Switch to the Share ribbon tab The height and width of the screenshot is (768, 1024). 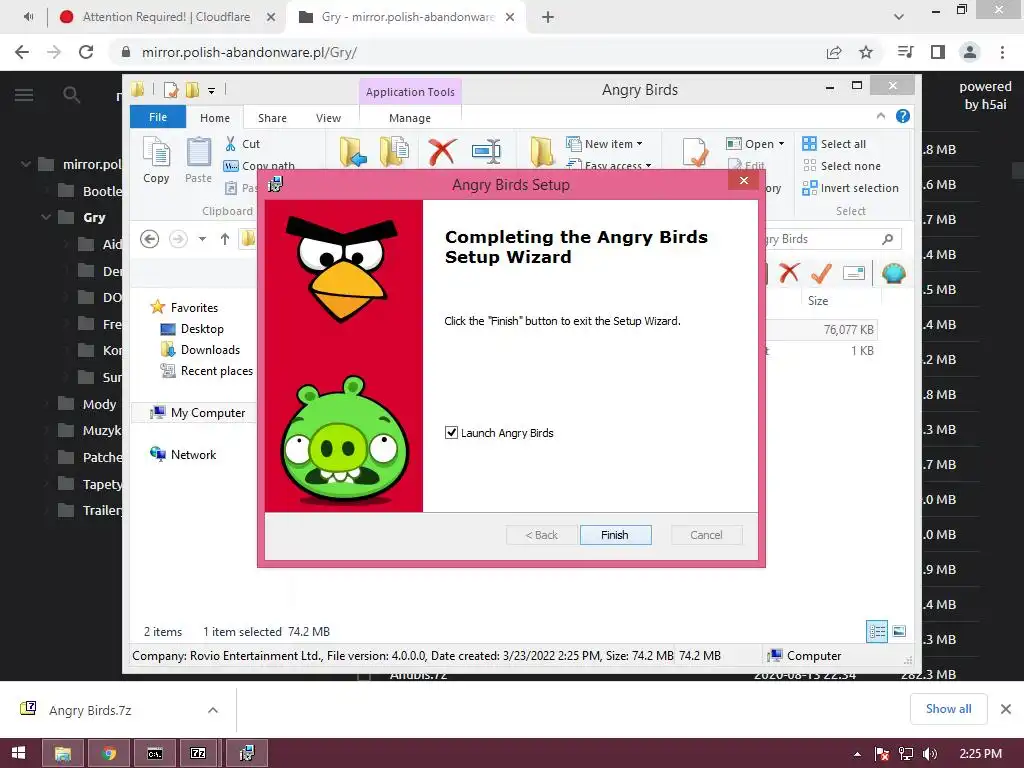(x=272, y=118)
